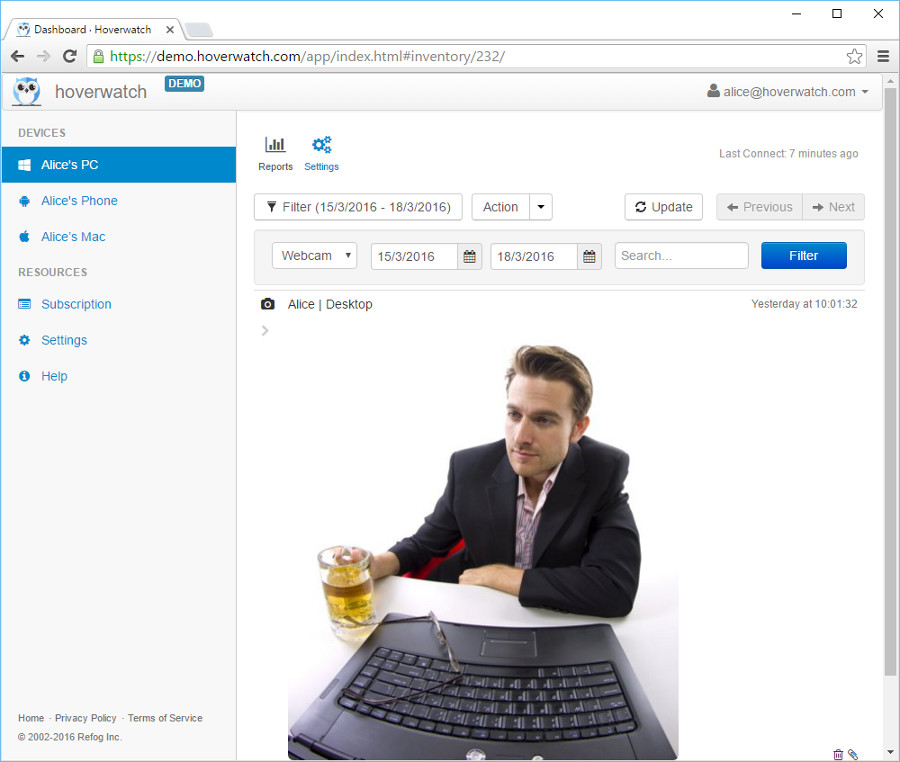
Task: Click the Alice | Desktop entry title
Action: 330,304
